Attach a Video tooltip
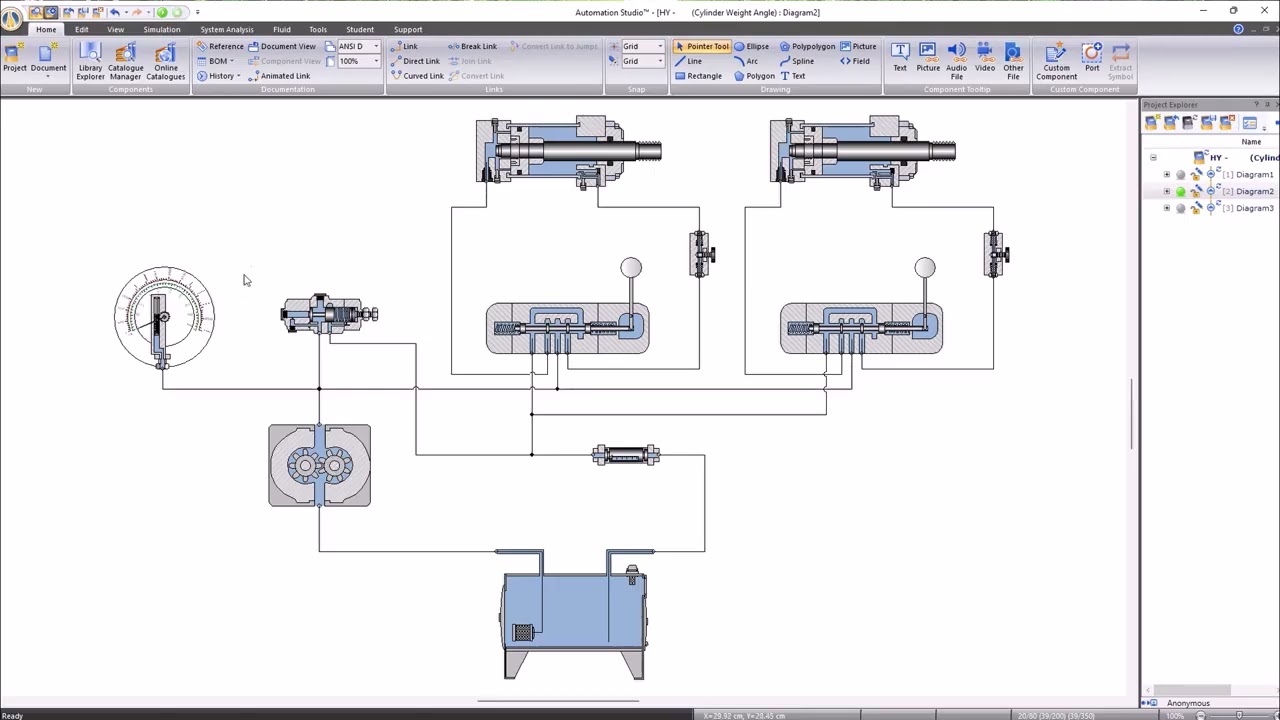The width and height of the screenshot is (1280, 720). [x=985, y=58]
